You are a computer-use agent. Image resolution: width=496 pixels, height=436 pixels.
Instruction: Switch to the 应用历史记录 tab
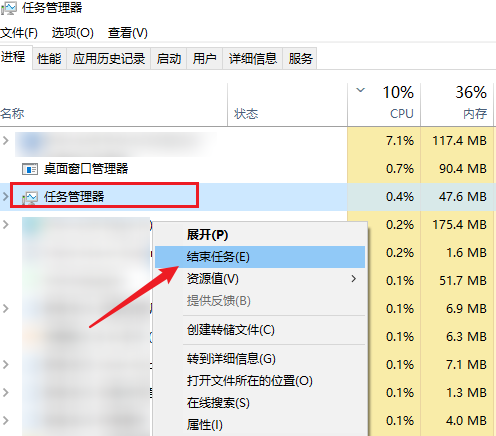coord(109,59)
